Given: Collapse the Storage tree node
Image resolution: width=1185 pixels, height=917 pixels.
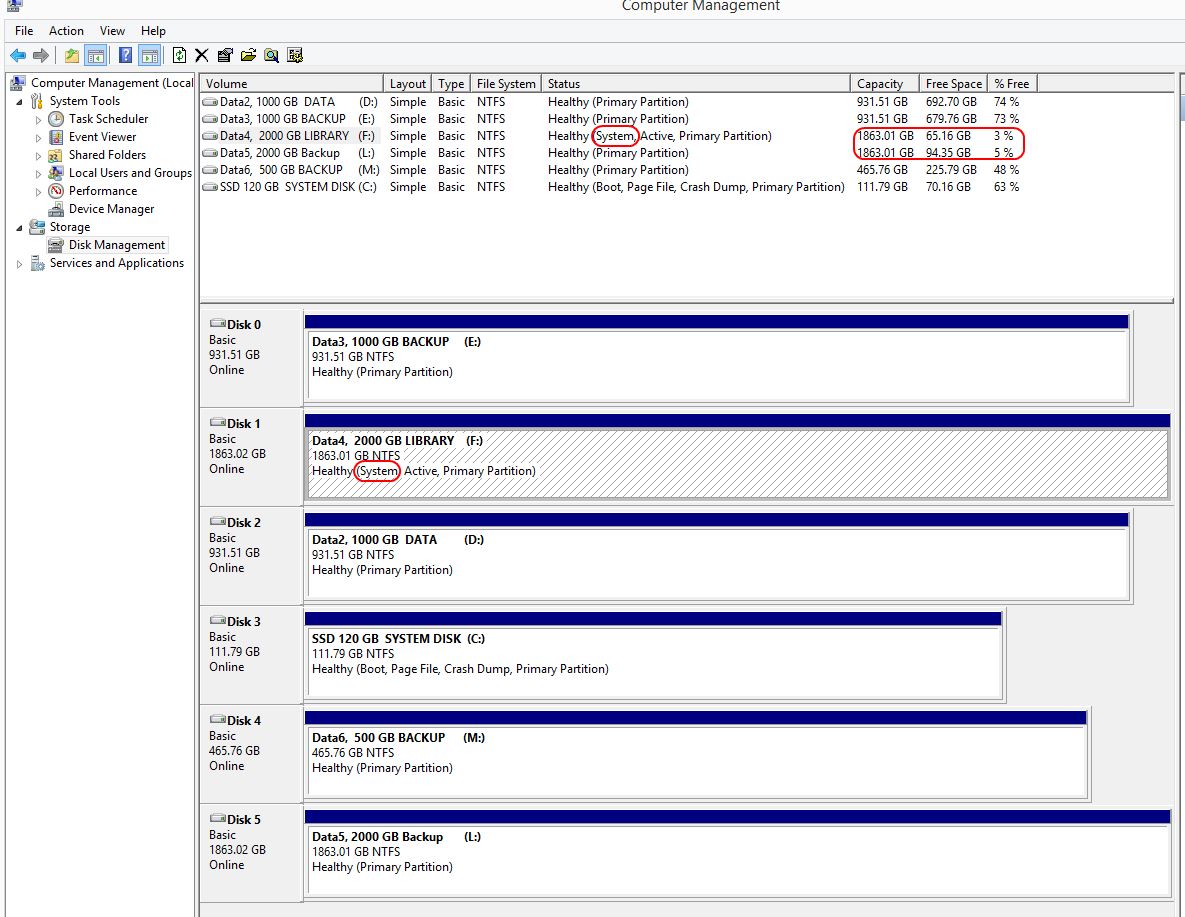Looking at the screenshot, I should pos(20,228).
